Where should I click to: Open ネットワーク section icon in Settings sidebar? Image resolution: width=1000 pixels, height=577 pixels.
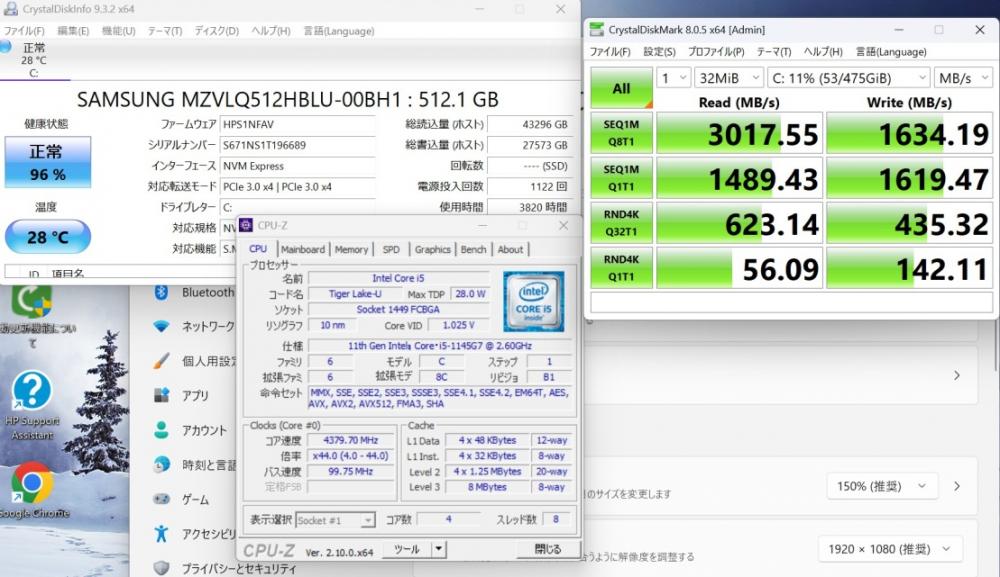click(161, 326)
